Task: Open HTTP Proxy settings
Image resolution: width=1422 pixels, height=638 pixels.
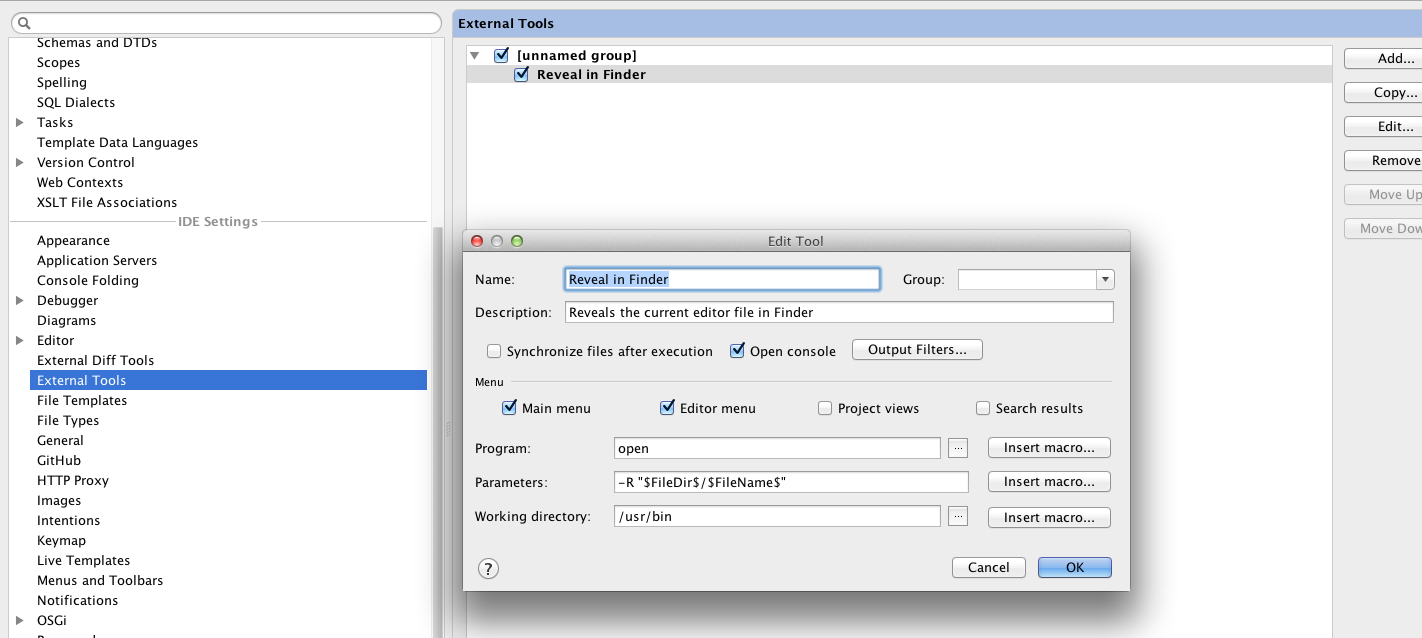Action: (73, 480)
